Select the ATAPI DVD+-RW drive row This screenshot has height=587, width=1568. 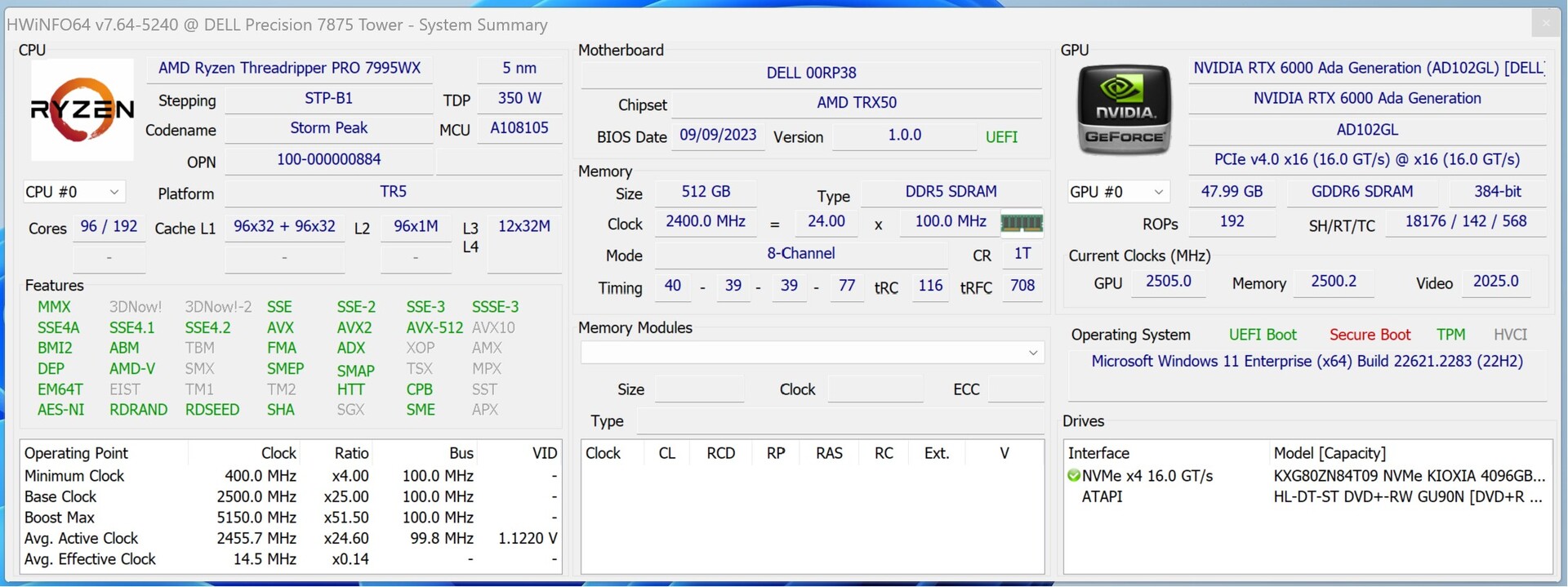[1307, 496]
